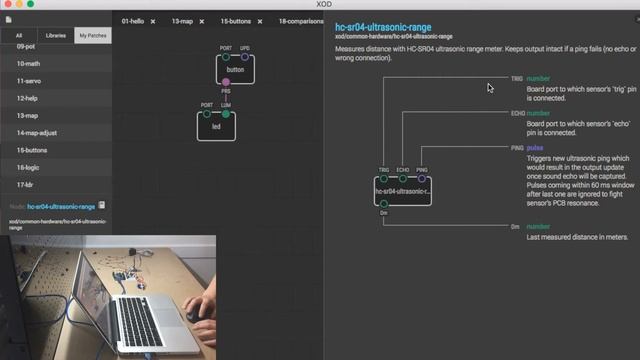Open the 16-logic patch

click(56, 167)
